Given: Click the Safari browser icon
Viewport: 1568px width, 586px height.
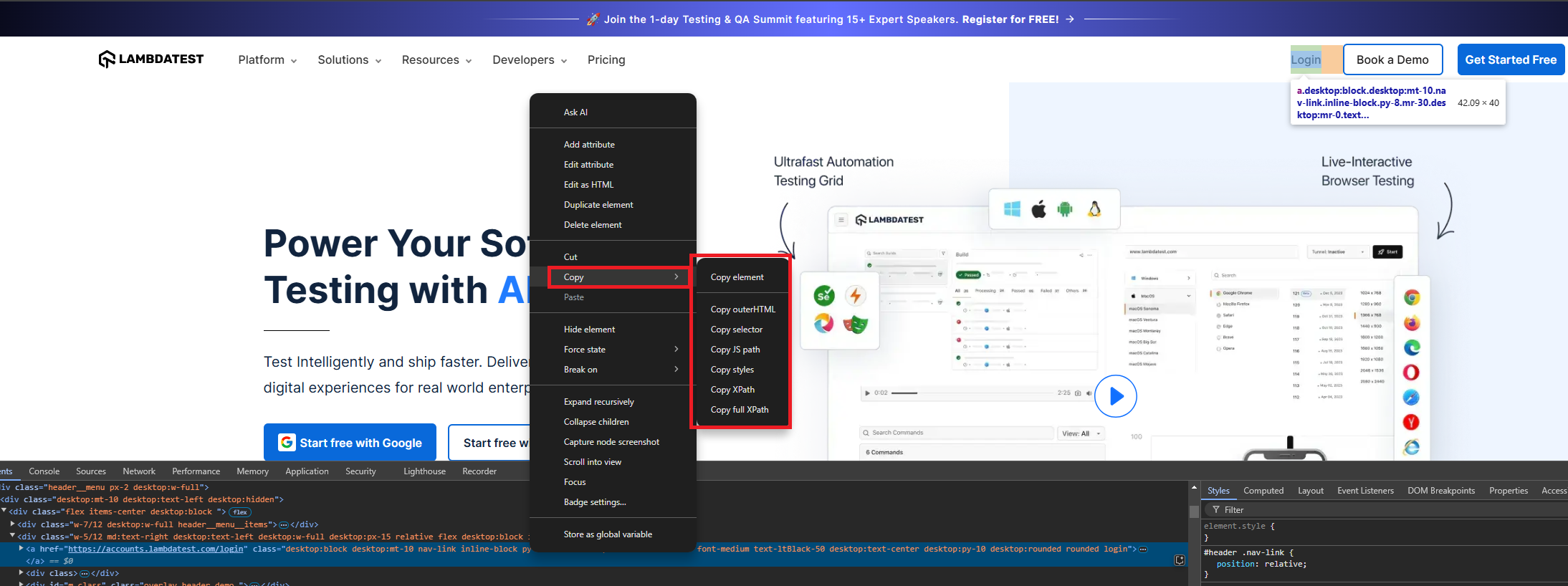Looking at the screenshot, I should [x=1412, y=398].
